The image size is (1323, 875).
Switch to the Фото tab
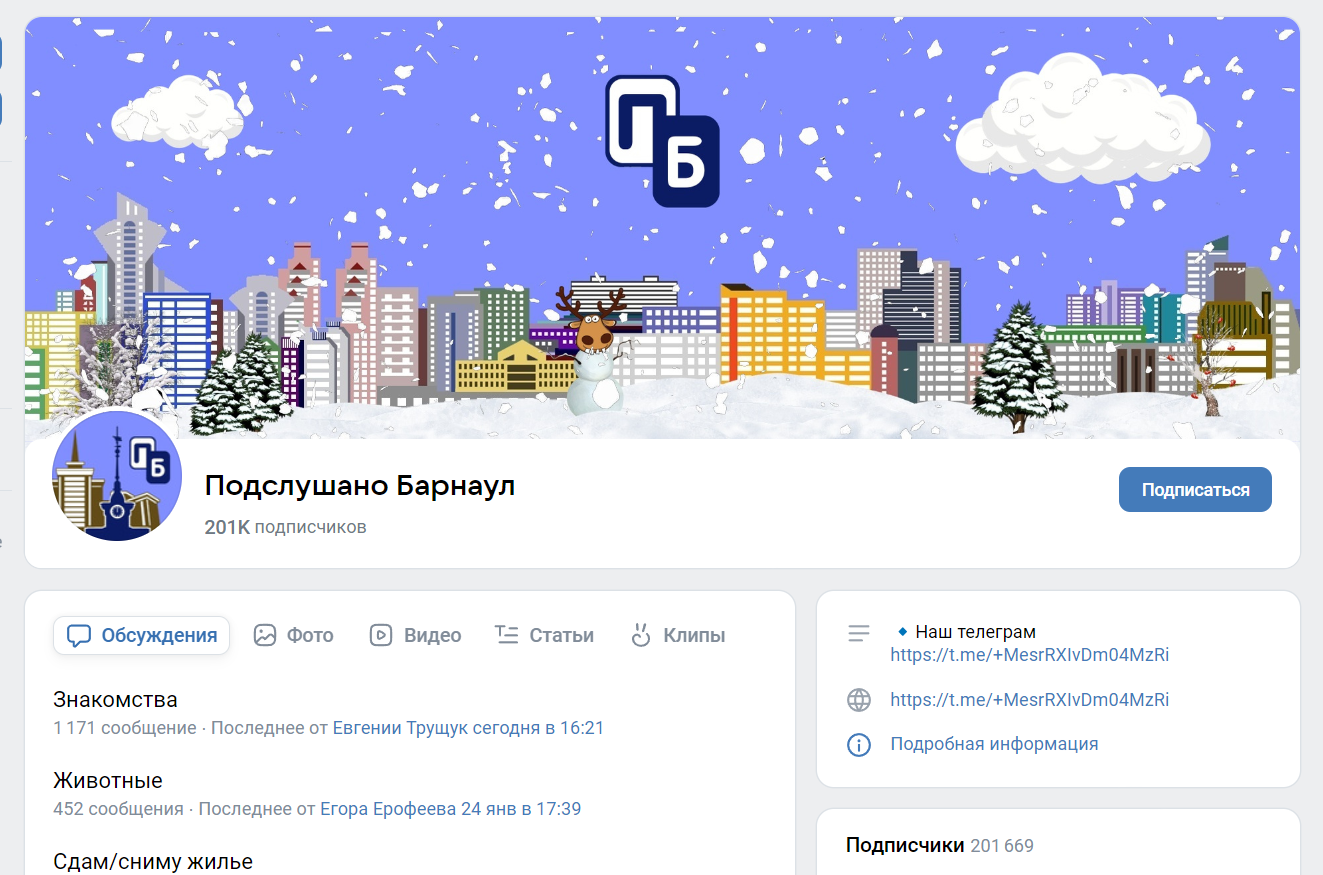pos(293,635)
